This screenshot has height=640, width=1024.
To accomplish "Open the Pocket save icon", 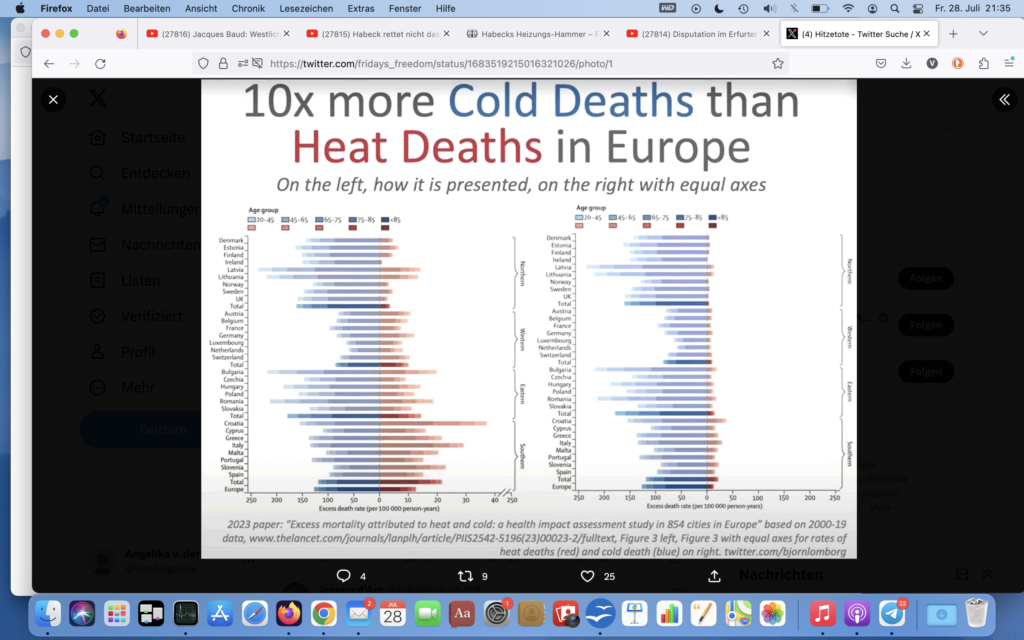I will 881,63.
